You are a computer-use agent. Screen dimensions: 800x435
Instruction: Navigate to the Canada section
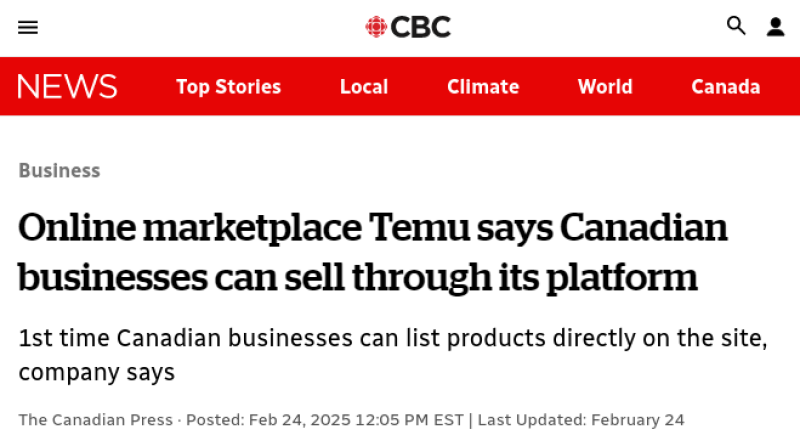point(726,87)
